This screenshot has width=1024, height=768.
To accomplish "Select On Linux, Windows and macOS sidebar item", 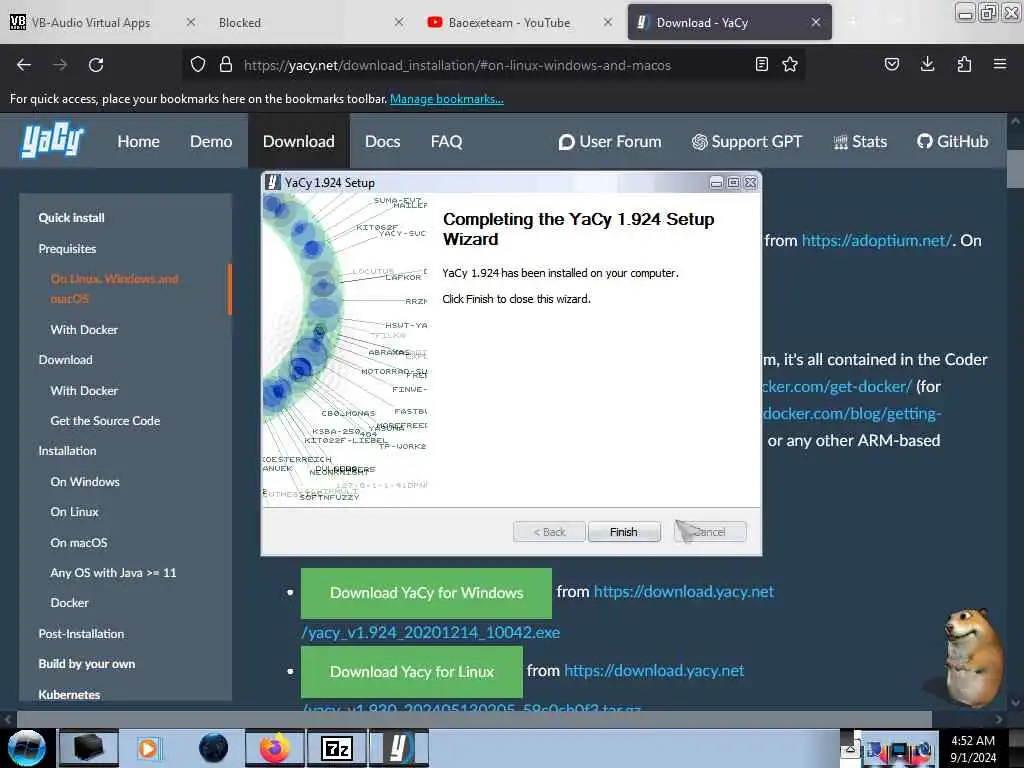I will pyautogui.click(x=114, y=289).
